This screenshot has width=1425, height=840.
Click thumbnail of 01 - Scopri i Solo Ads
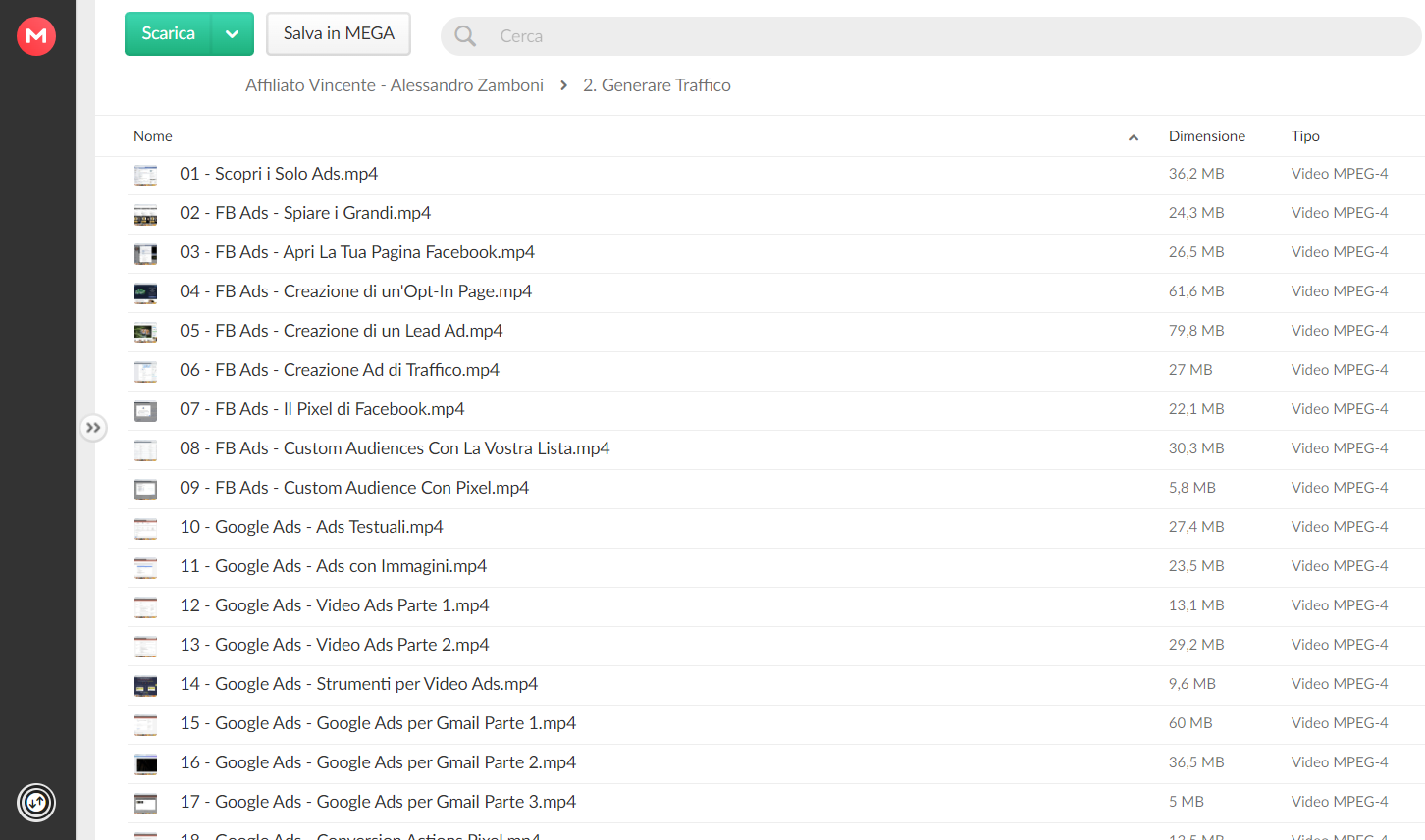pos(145,176)
